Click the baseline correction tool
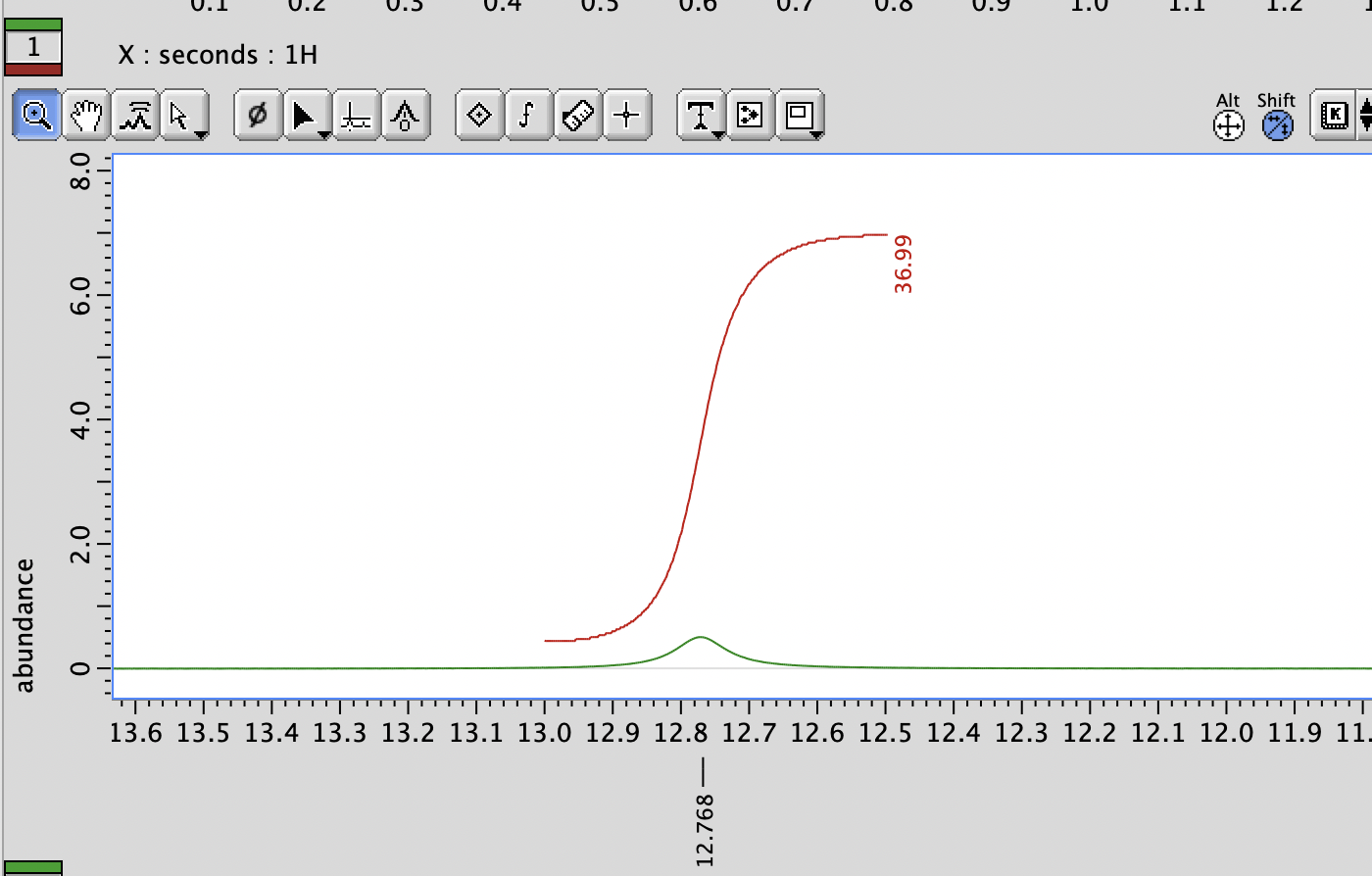 (x=356, y=115)
